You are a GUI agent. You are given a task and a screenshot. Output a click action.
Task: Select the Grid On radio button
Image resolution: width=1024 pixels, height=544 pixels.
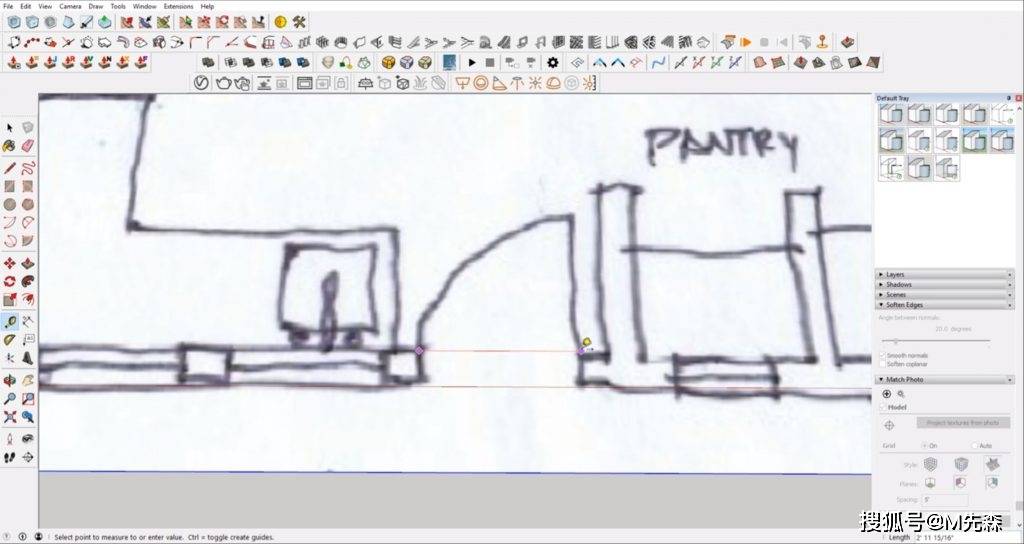click(925, 445)
